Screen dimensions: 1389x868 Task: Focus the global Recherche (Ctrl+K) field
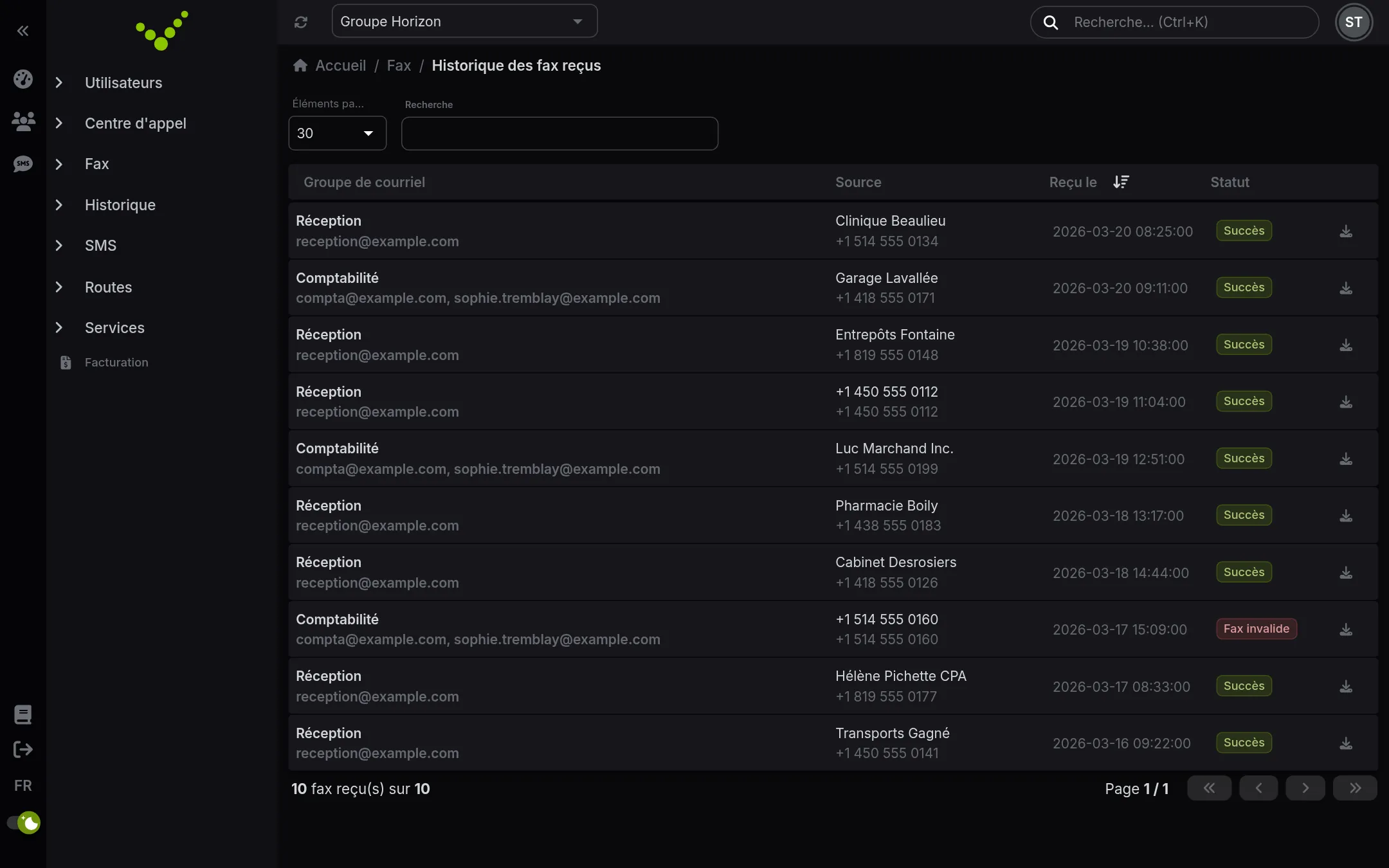[1174, 22]
